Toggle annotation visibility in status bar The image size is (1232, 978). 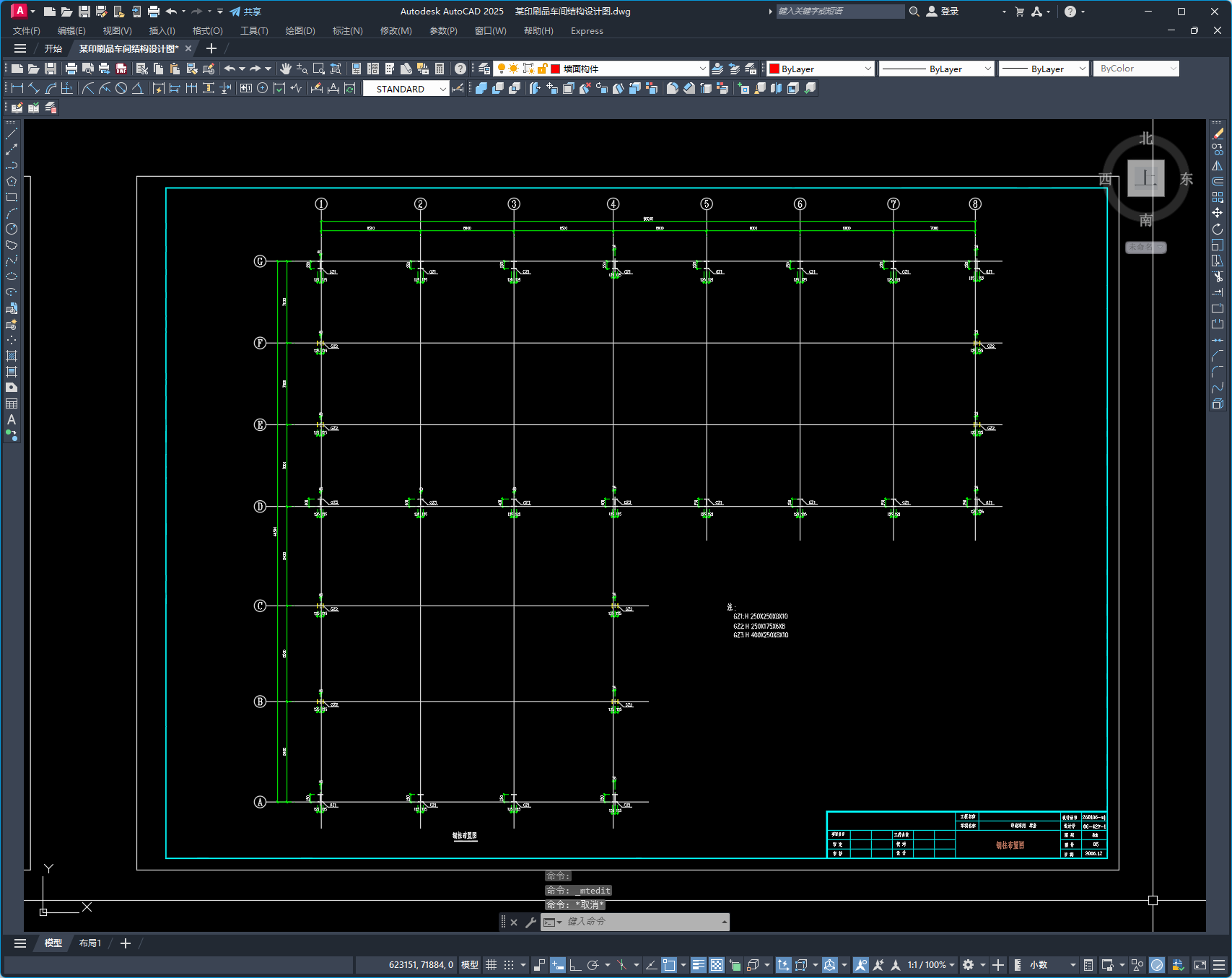coord(860,965)
